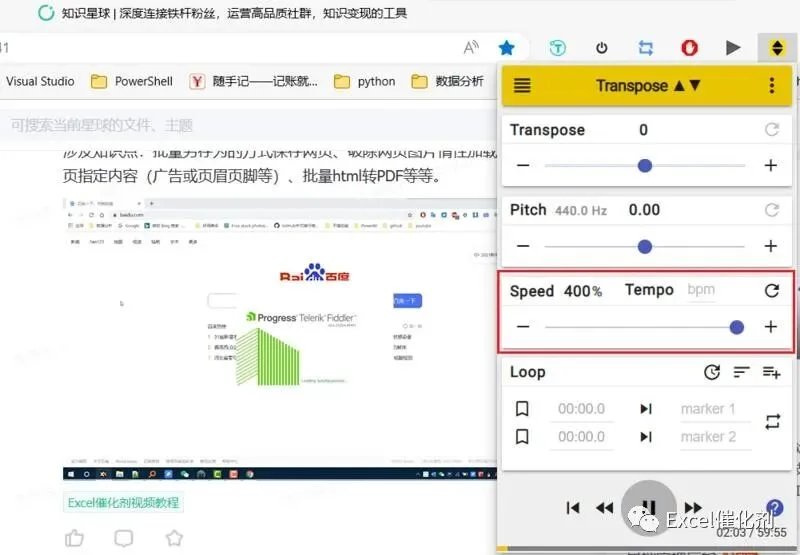Click the Speed slider handle
Image resolution: width=800 pixels, height=555 pixels.
(736, 327)
